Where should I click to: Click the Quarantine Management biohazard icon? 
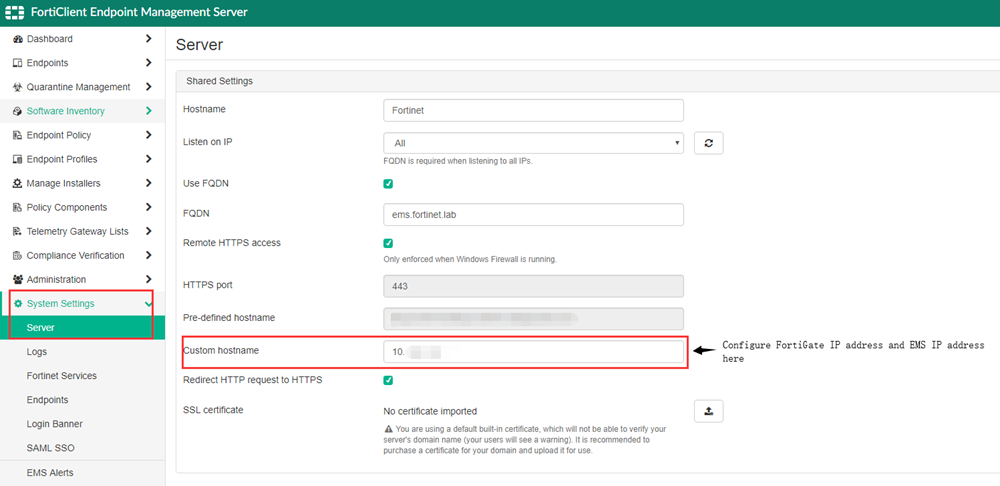point(18,87)
